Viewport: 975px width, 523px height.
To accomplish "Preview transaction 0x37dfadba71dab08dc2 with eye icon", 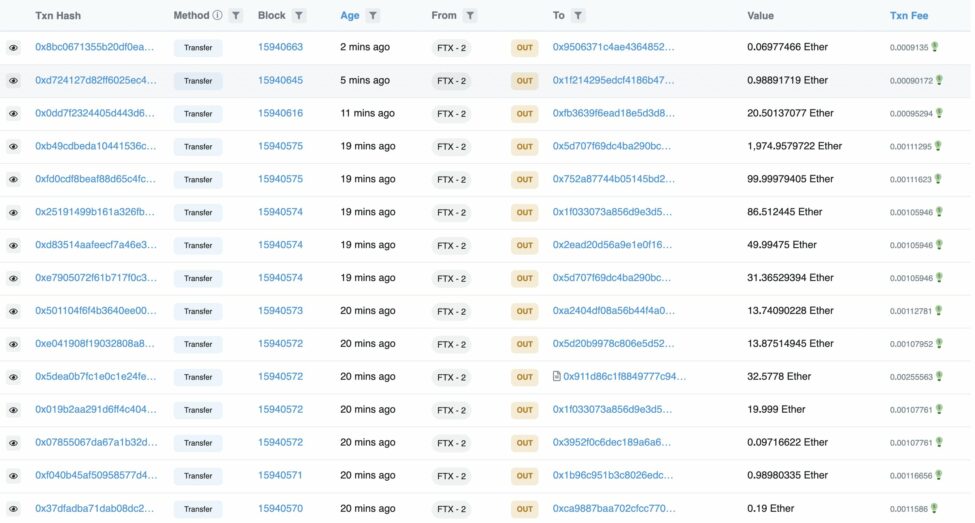I will click(13, 509).
